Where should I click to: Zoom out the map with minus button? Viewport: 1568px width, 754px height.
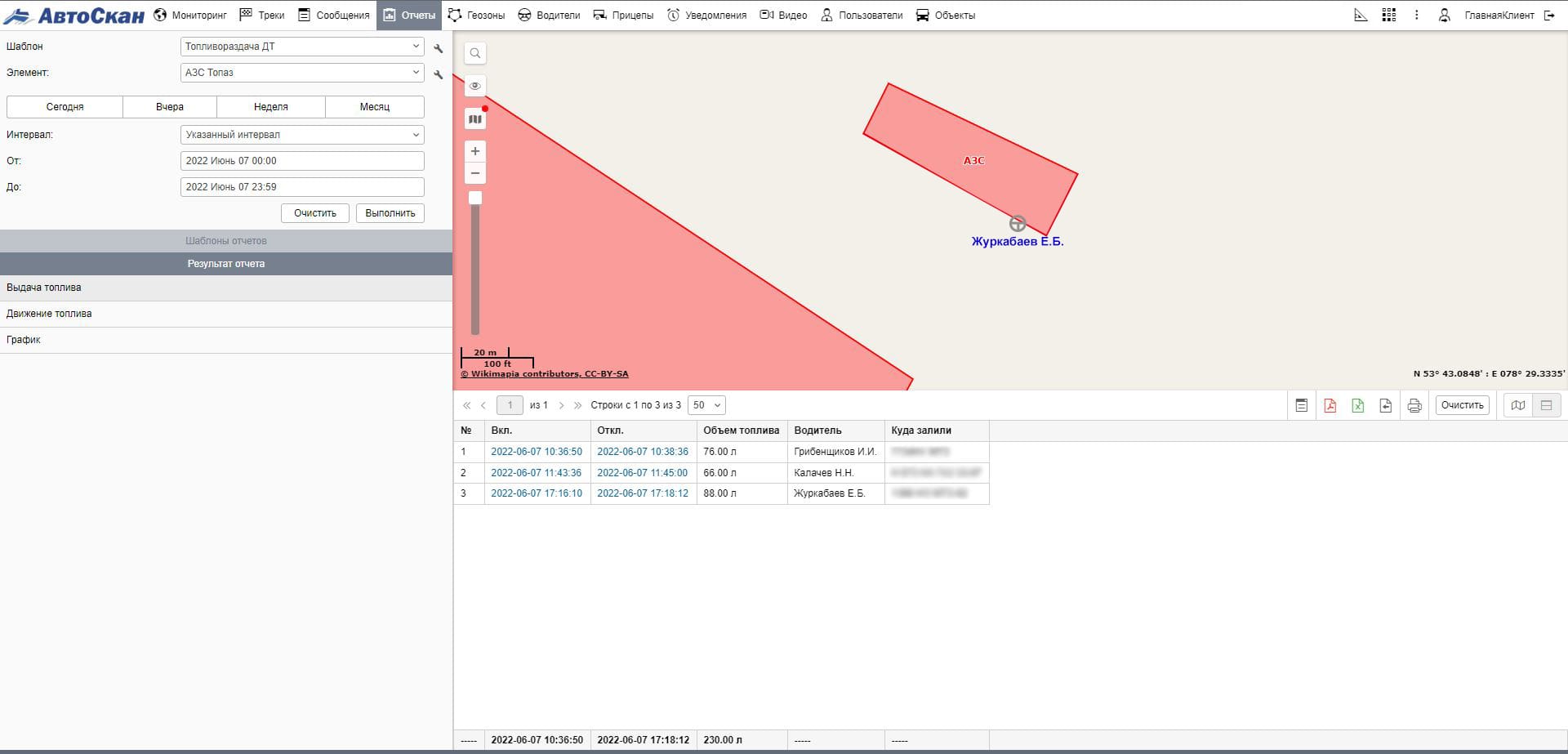pyautogui.click(x=474, y=173)
